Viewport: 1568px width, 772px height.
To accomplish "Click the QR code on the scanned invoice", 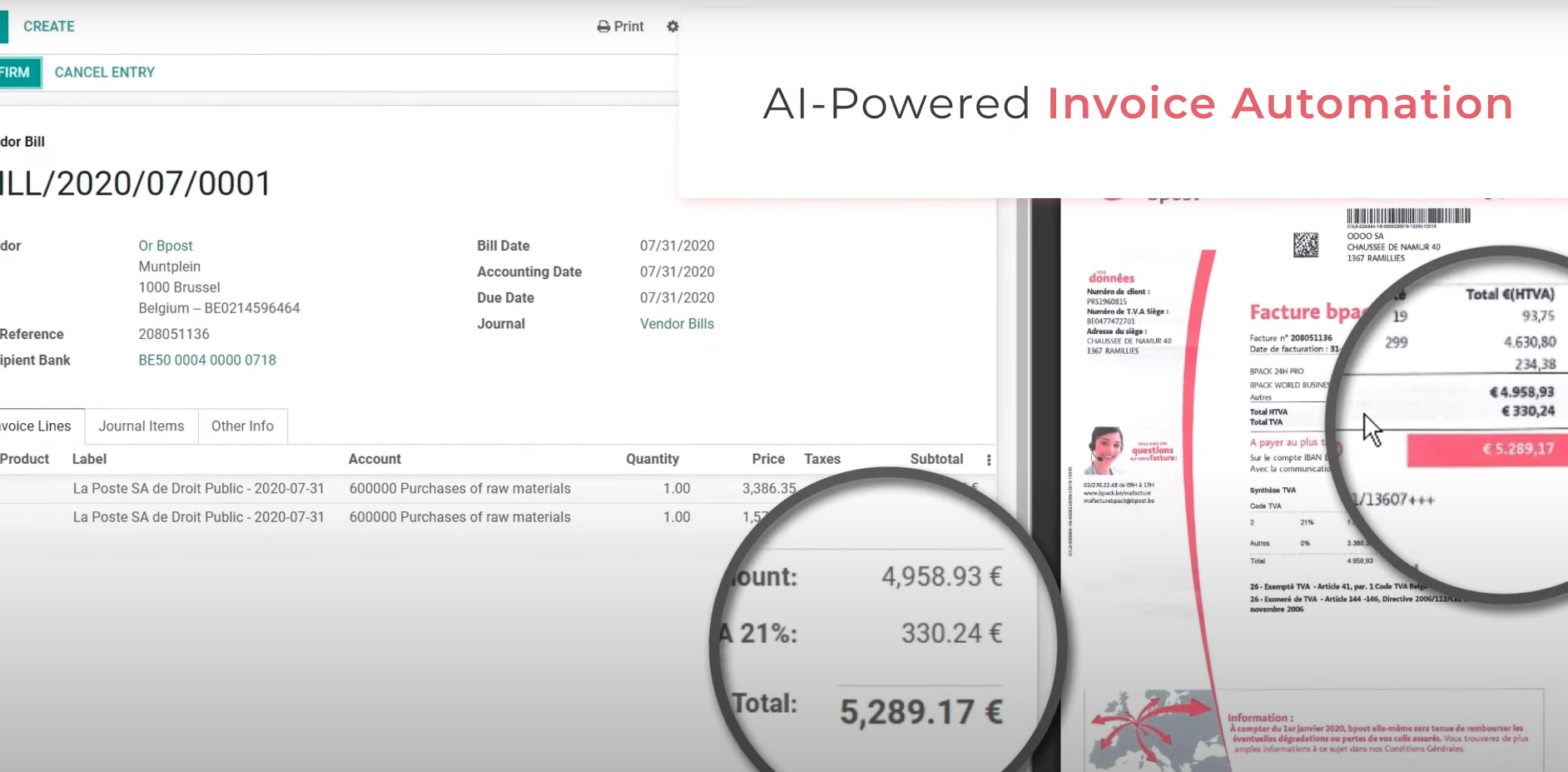I will point(1306,245).
